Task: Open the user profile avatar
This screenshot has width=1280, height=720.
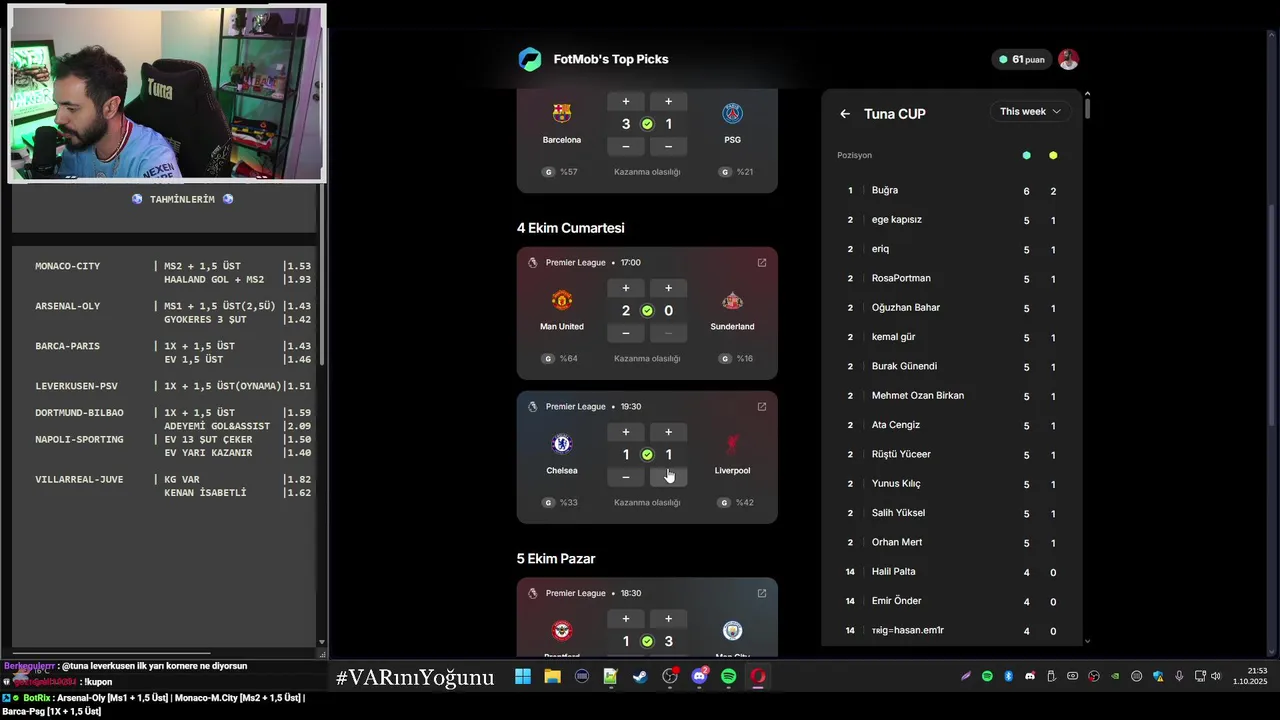Action: pos(1068,59)
